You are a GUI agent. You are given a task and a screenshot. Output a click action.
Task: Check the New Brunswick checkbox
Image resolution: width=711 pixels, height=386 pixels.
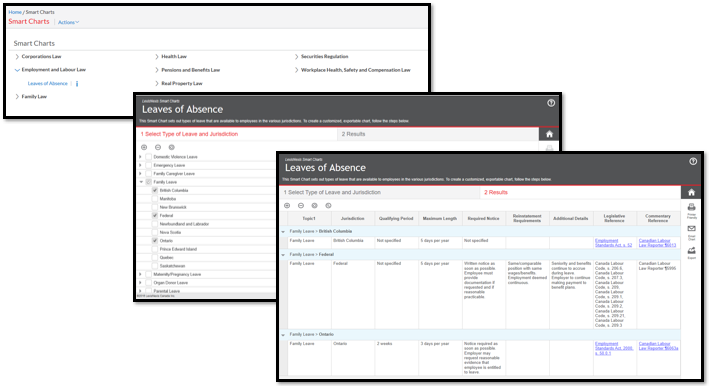point(155,207)
